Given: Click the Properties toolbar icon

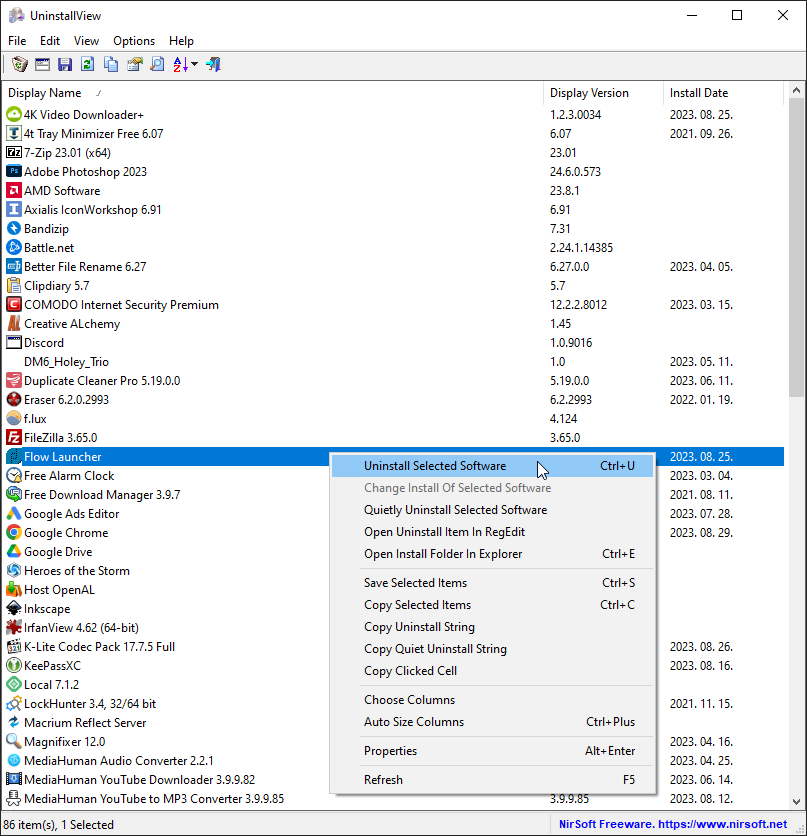Looking at the screenshot, I should click(134, 65).
